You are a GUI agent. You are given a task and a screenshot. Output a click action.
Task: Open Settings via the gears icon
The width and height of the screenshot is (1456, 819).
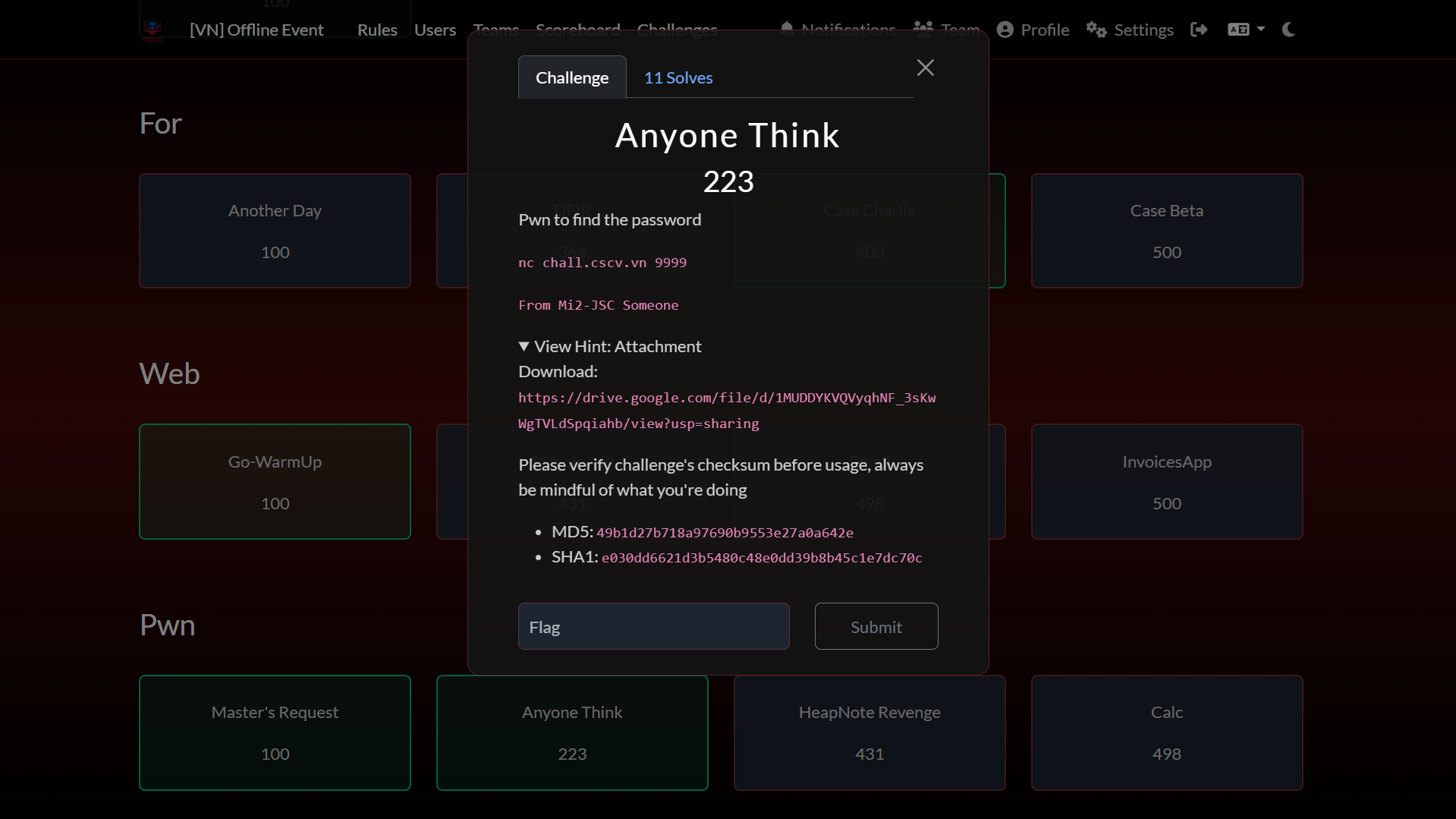tap(1096, 30)
